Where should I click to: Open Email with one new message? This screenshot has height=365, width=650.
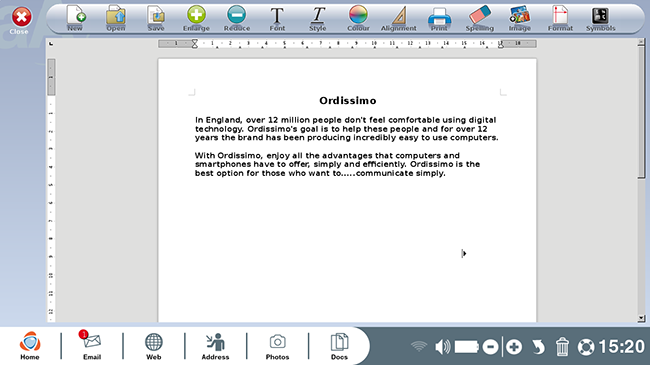pos(92,346)
